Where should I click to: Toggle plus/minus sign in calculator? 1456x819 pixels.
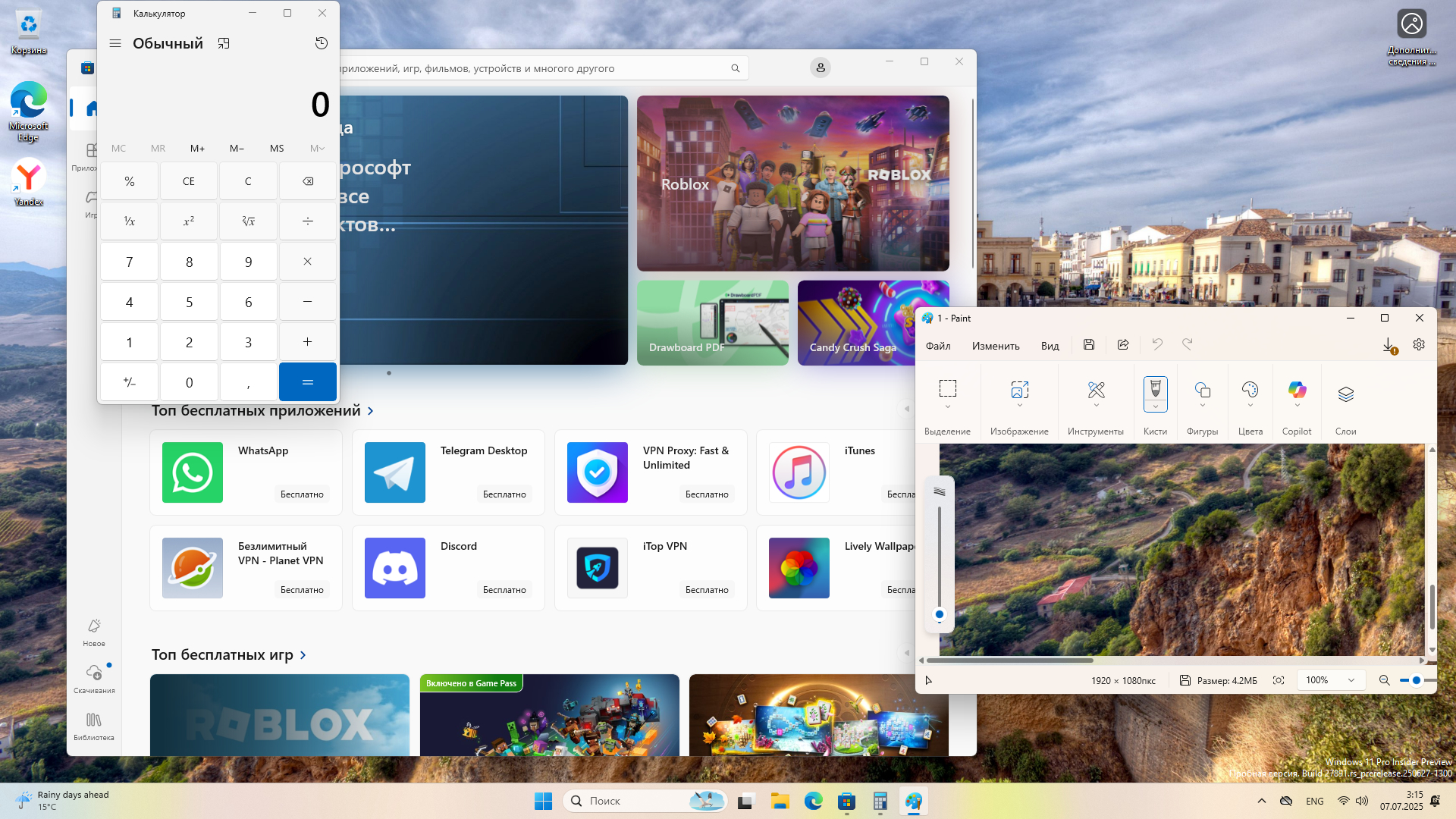129,382
